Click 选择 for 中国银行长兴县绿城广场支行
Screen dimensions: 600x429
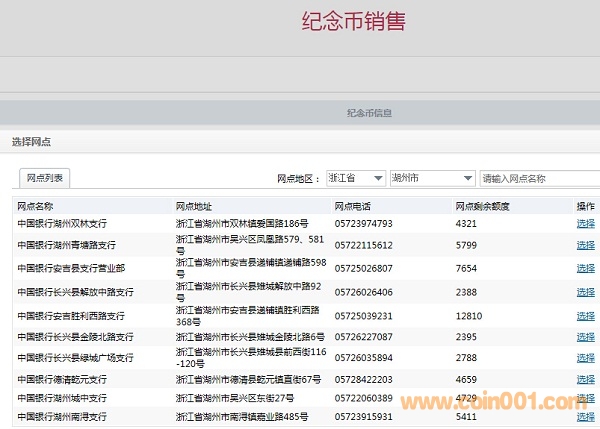(x=585, y=357)
